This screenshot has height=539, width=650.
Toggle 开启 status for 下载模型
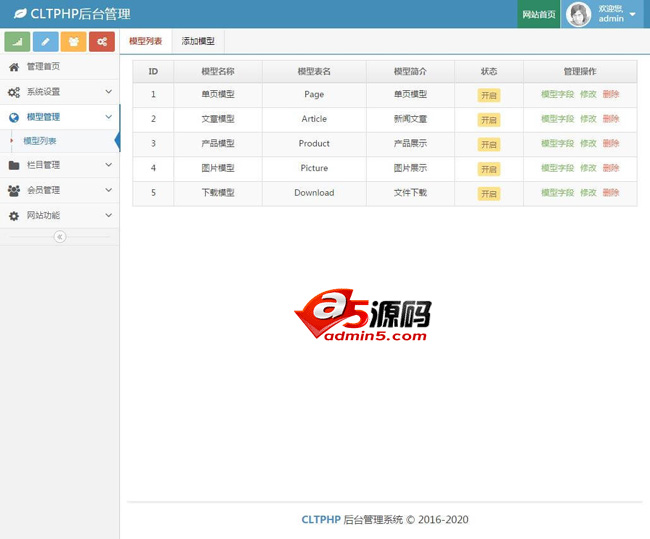point(489,194)
